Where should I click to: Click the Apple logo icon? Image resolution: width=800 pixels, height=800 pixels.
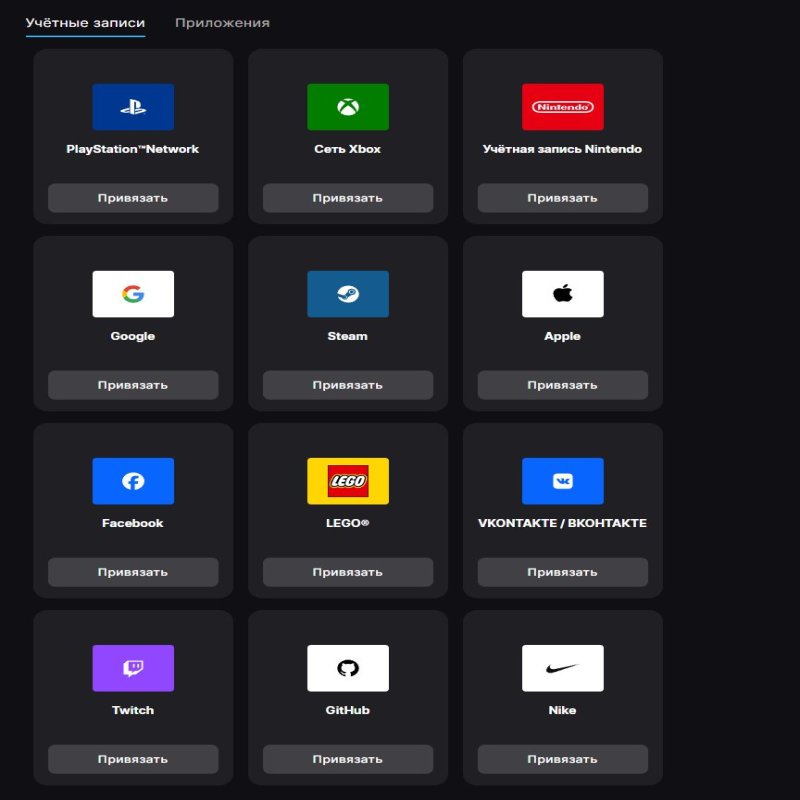click(562, 294)
